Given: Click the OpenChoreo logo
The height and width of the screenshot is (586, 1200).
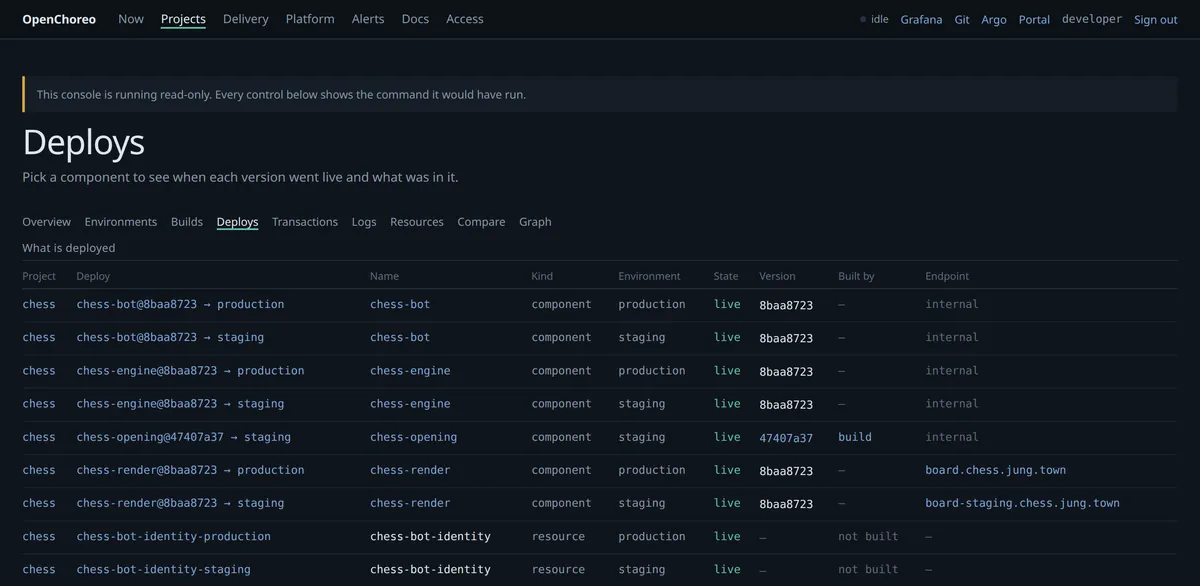Looking at the screenshot, I should 59,19.
